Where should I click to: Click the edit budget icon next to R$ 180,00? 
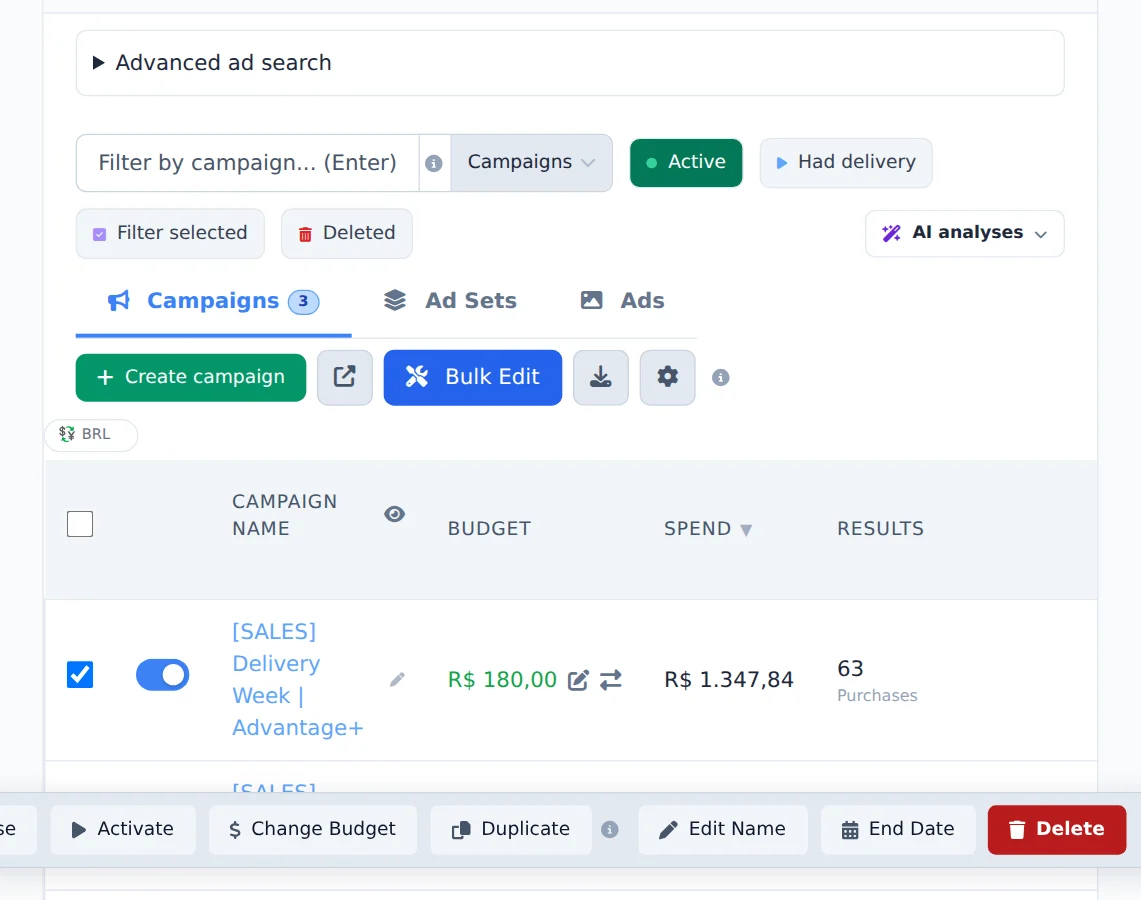(x=579, y=680)
